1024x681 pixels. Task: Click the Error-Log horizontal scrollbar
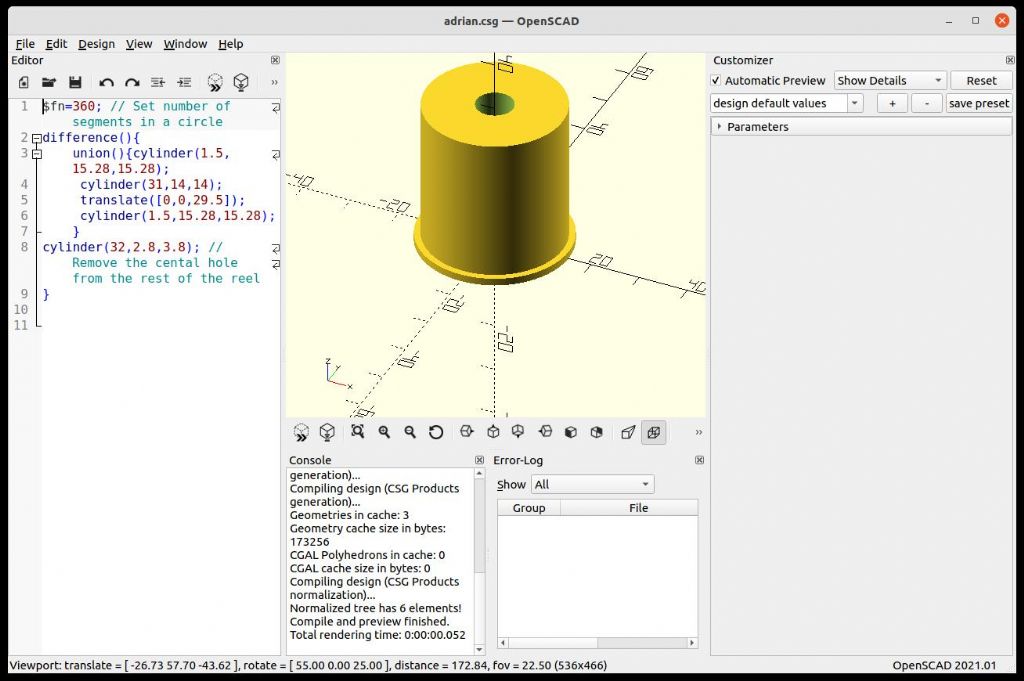point(597,643)
